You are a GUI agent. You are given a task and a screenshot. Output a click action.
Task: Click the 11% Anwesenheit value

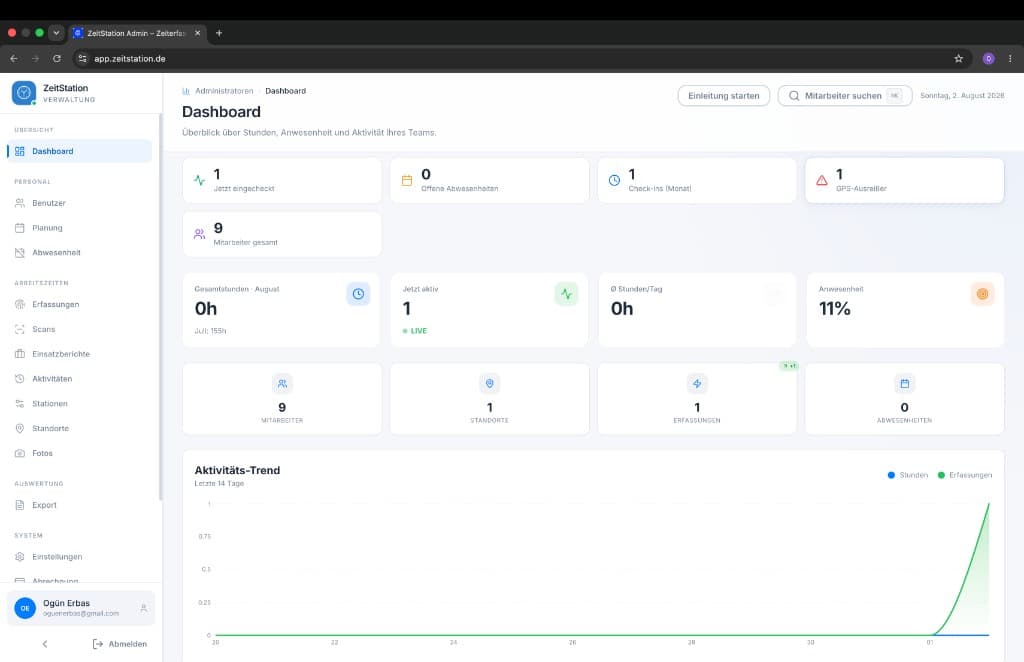click(835, 309)
